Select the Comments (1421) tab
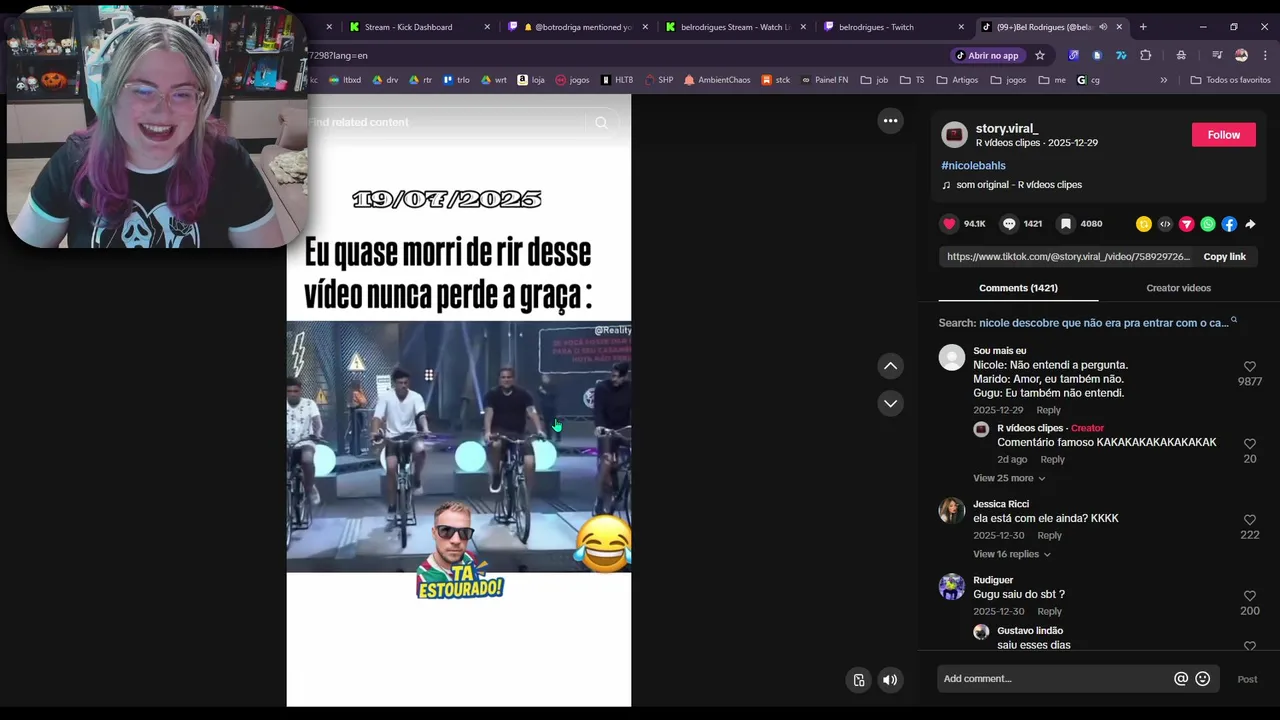Viewport: 1280px width, 720px height. pyautogui.click(x=1018, y=288)
